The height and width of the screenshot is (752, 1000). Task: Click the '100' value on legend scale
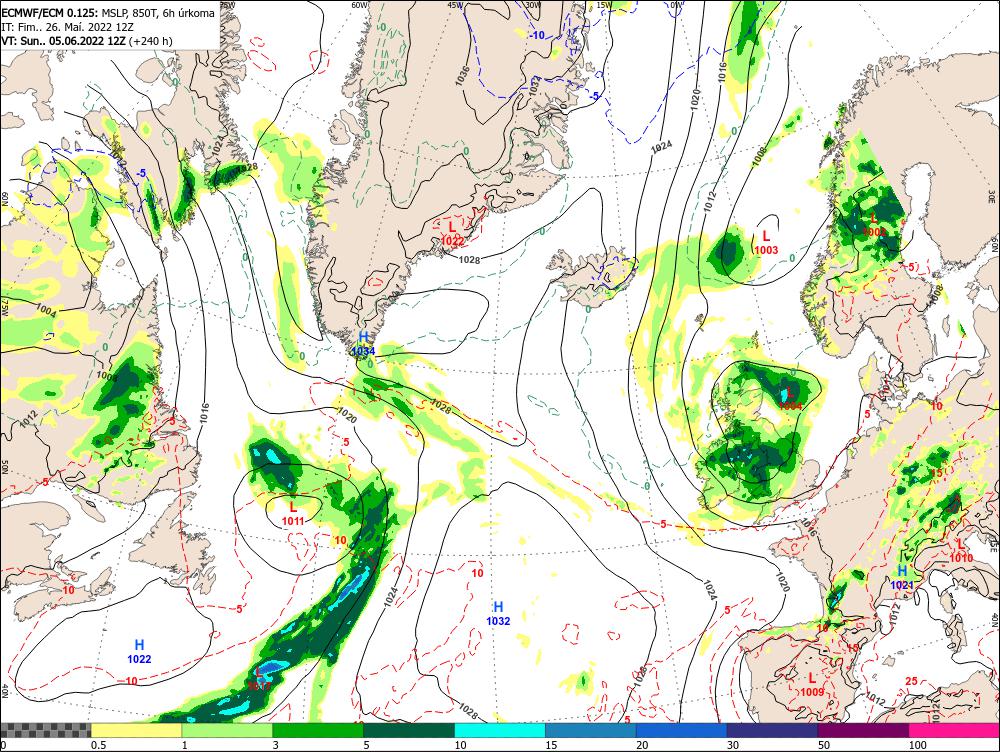918,745
